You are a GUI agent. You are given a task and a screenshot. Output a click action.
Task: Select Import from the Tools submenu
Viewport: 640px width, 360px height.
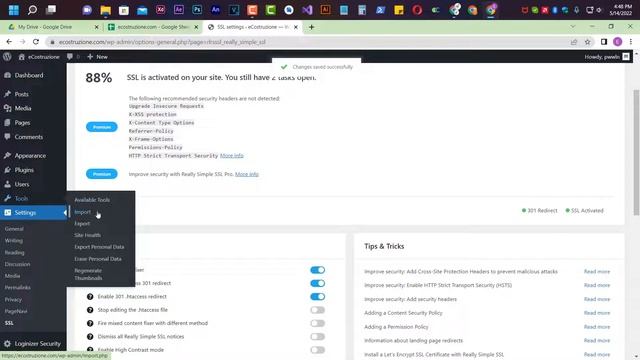[82, 212]
